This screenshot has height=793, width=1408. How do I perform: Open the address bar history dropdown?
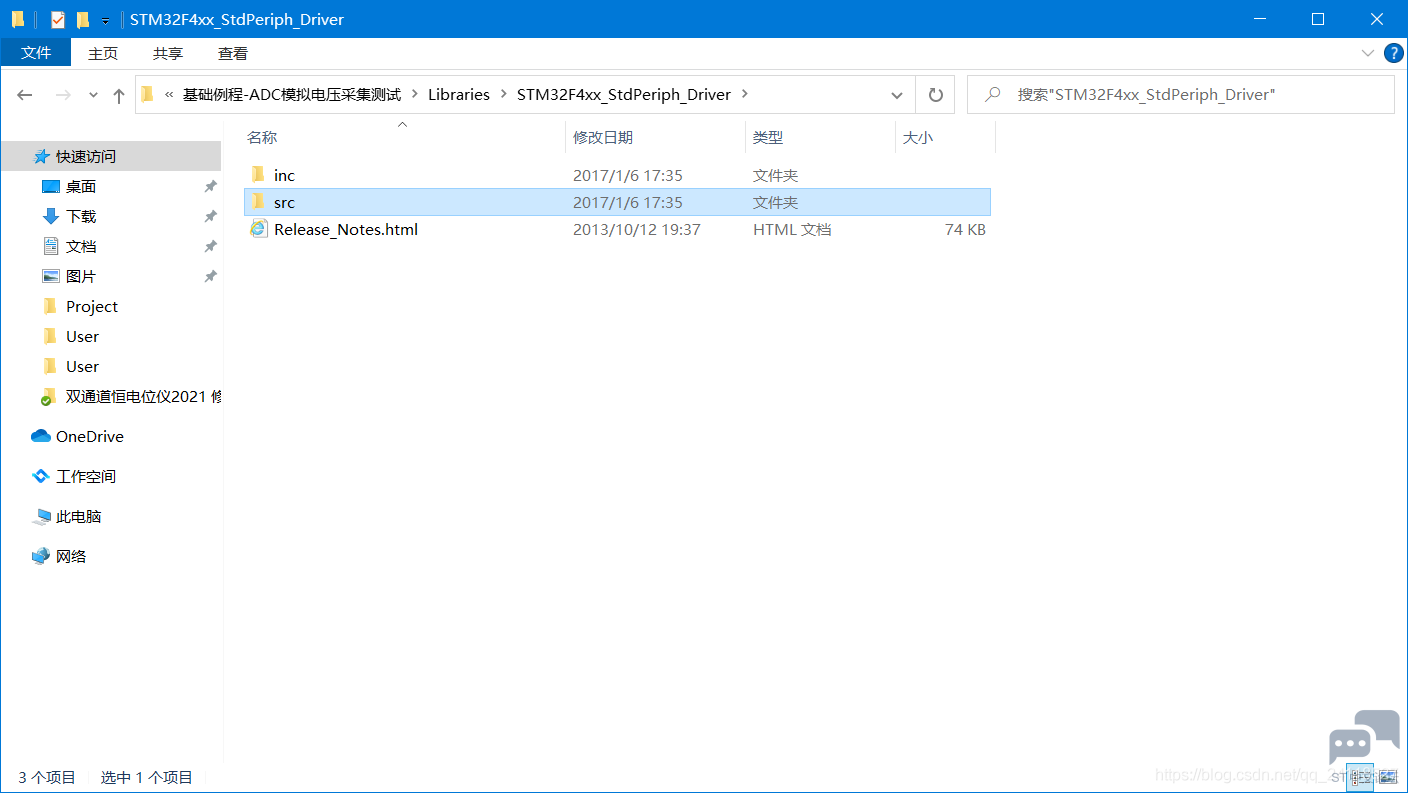[897, 95]
